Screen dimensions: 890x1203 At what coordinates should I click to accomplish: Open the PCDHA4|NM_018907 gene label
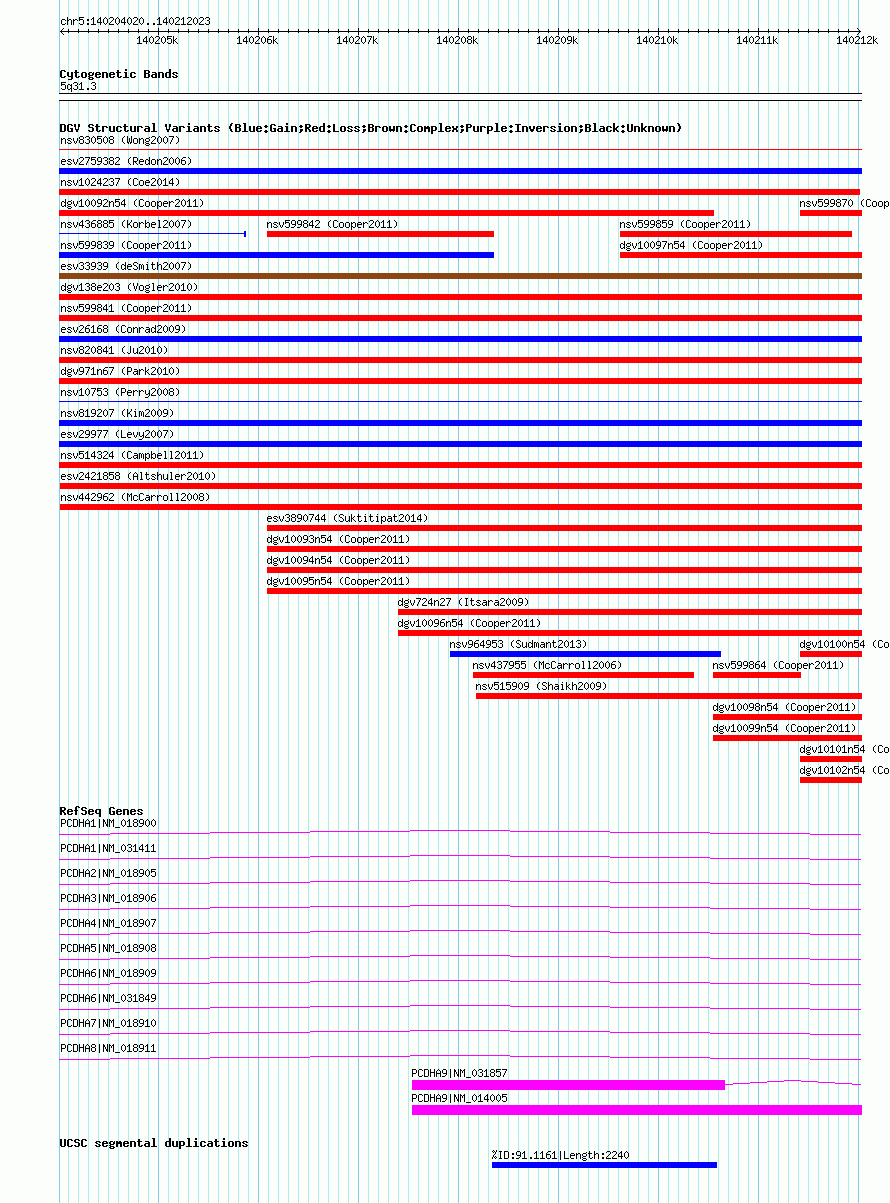108,923
